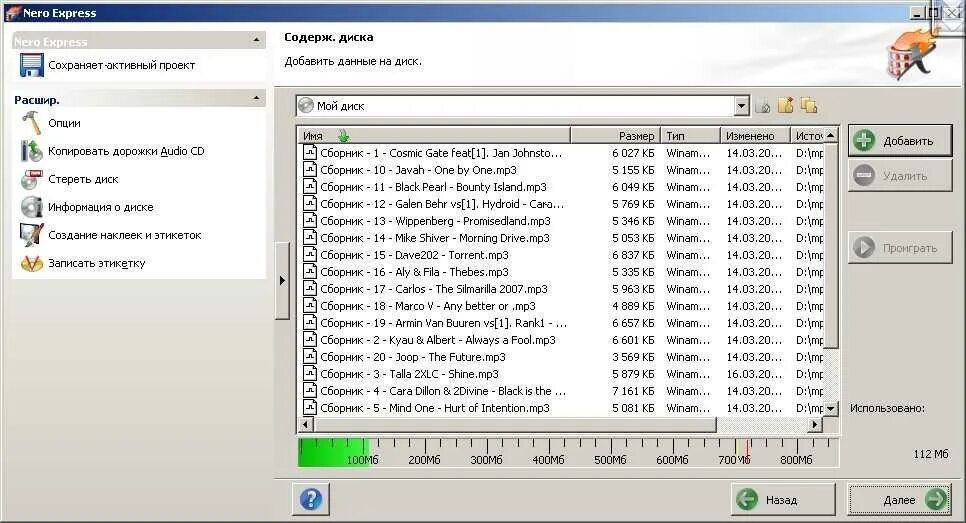966x523 pixels.
Task: Sort by the Тип column header
Action: pyautogui.click(x=689, y=136)
